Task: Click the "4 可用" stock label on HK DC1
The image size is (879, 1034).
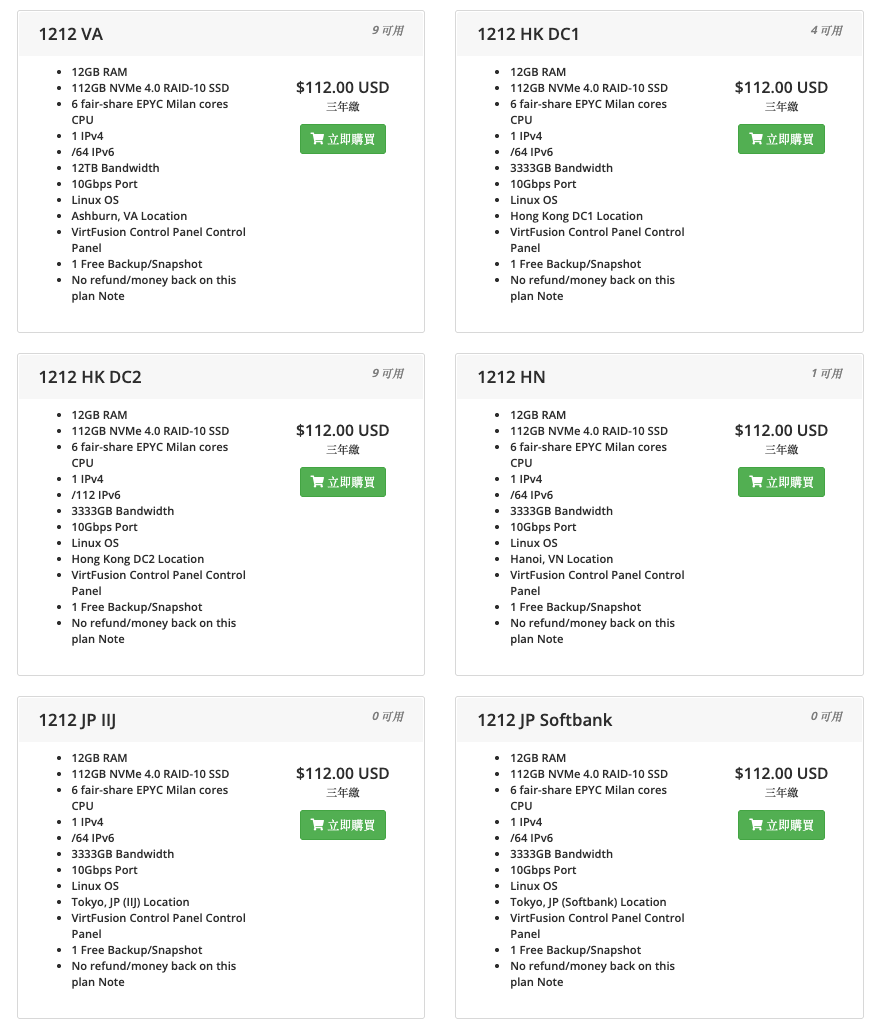Action: 826,31
